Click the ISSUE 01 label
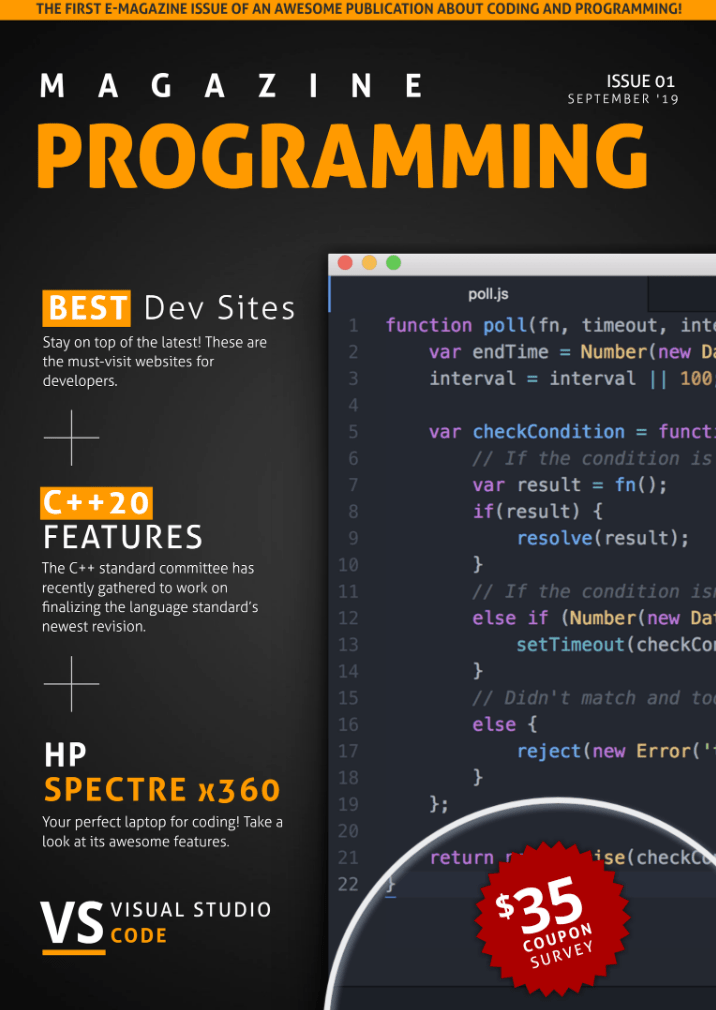The width and height of the screenshot is (716, 1010). [x=640, y=81]
